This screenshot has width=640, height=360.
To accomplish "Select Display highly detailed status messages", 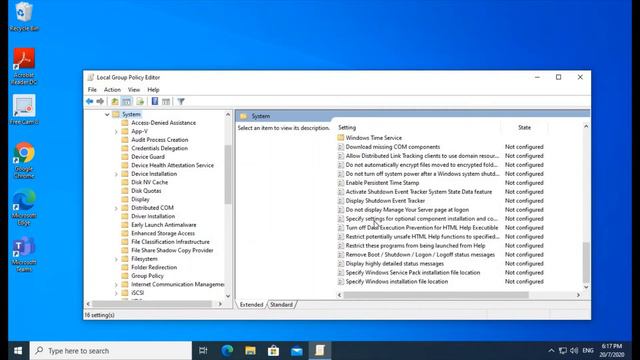I will coord(394,264).
